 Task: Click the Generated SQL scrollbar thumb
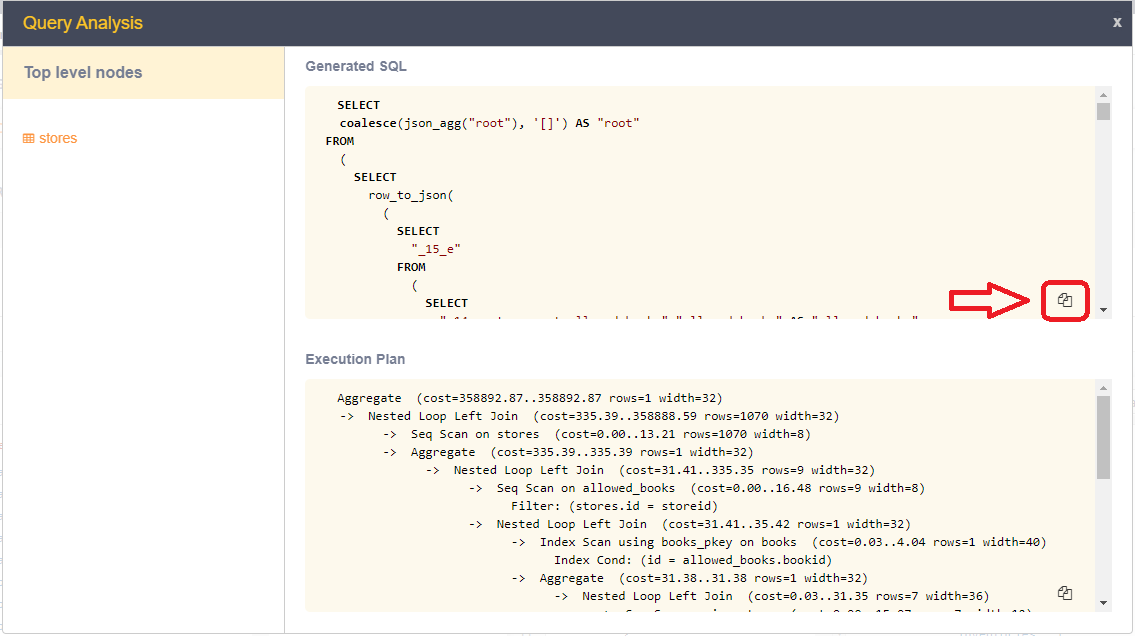[1103, 111]
